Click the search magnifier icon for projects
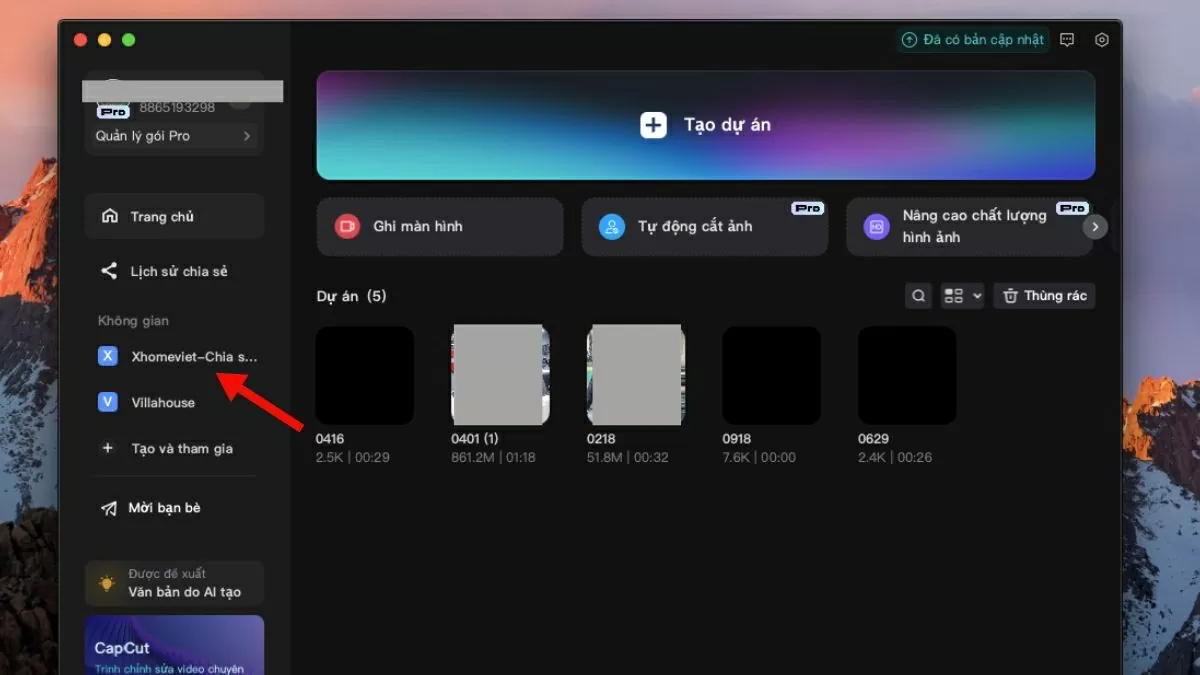This screenshot has width=1200, height=675. 918,296
